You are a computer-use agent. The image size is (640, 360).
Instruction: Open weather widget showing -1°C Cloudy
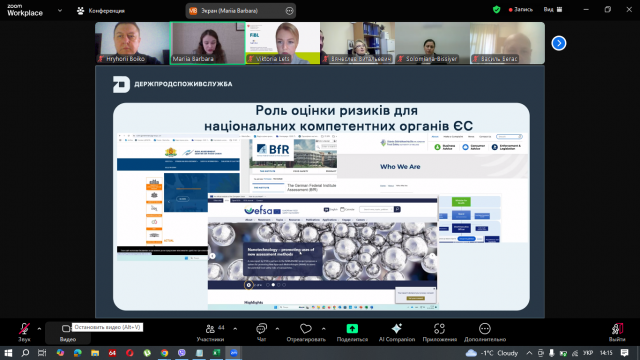tap(492, 353)
